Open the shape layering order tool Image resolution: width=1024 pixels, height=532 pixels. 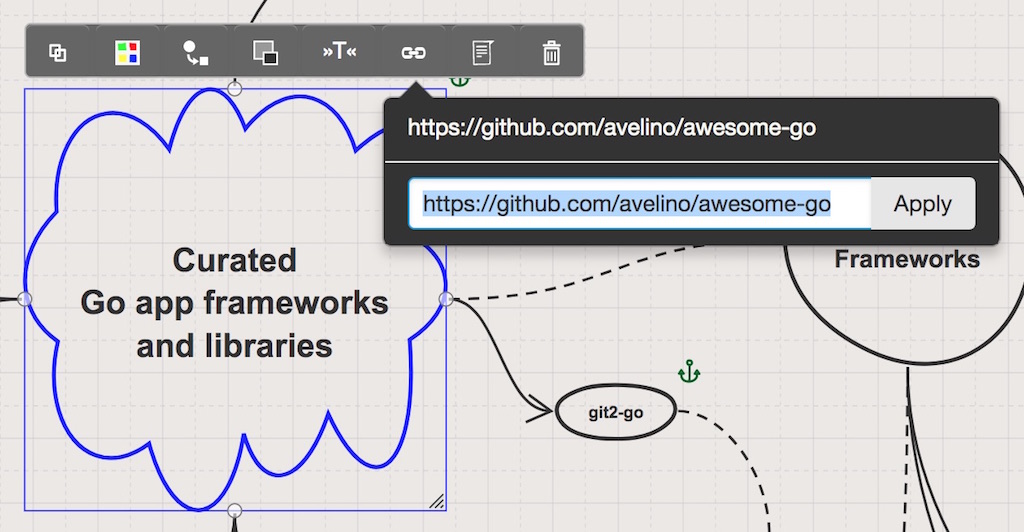[265, 53]
